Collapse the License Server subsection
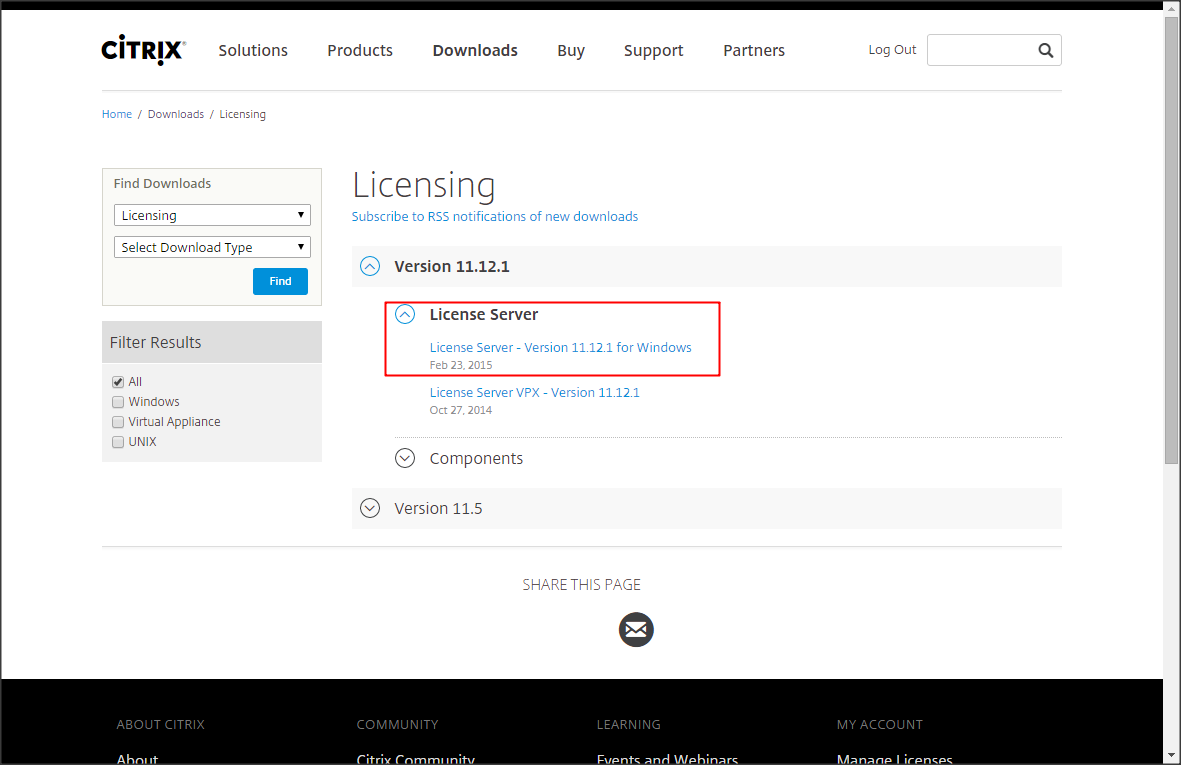The height and width of the screenshot is (765, 1181). tap(405, 315)
